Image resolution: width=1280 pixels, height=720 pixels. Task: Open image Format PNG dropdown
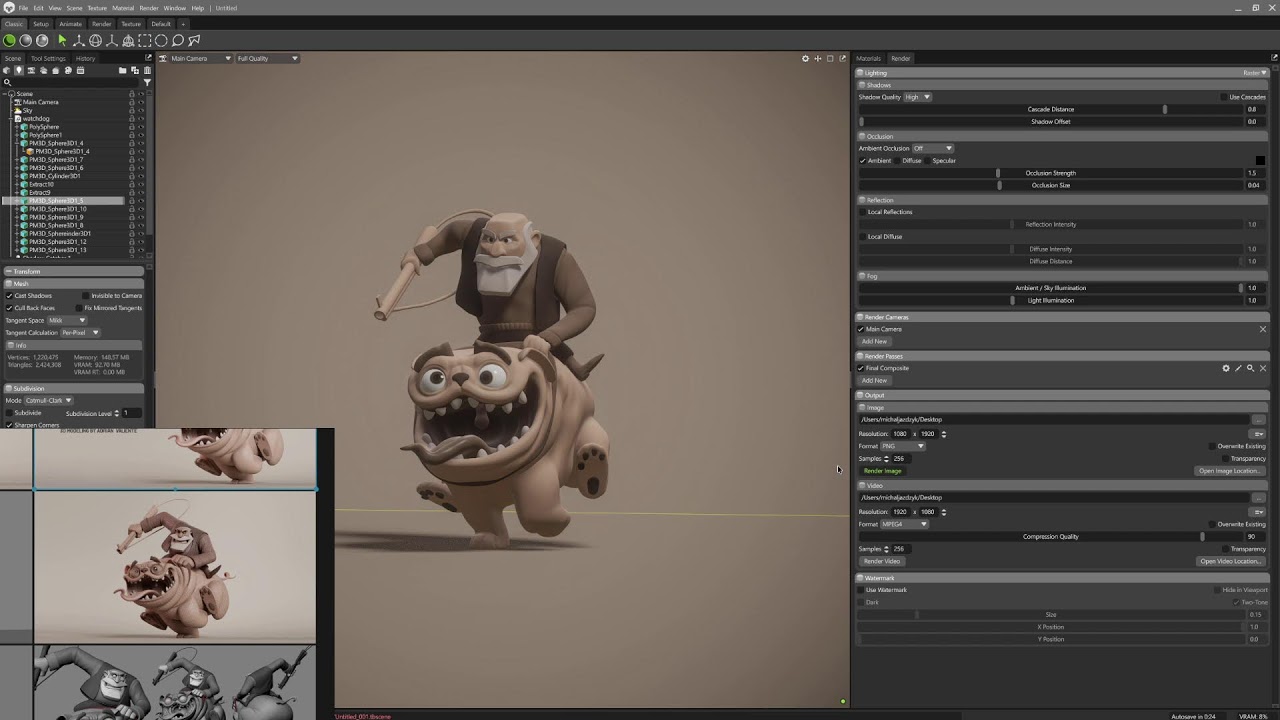(x=903, y=446)
